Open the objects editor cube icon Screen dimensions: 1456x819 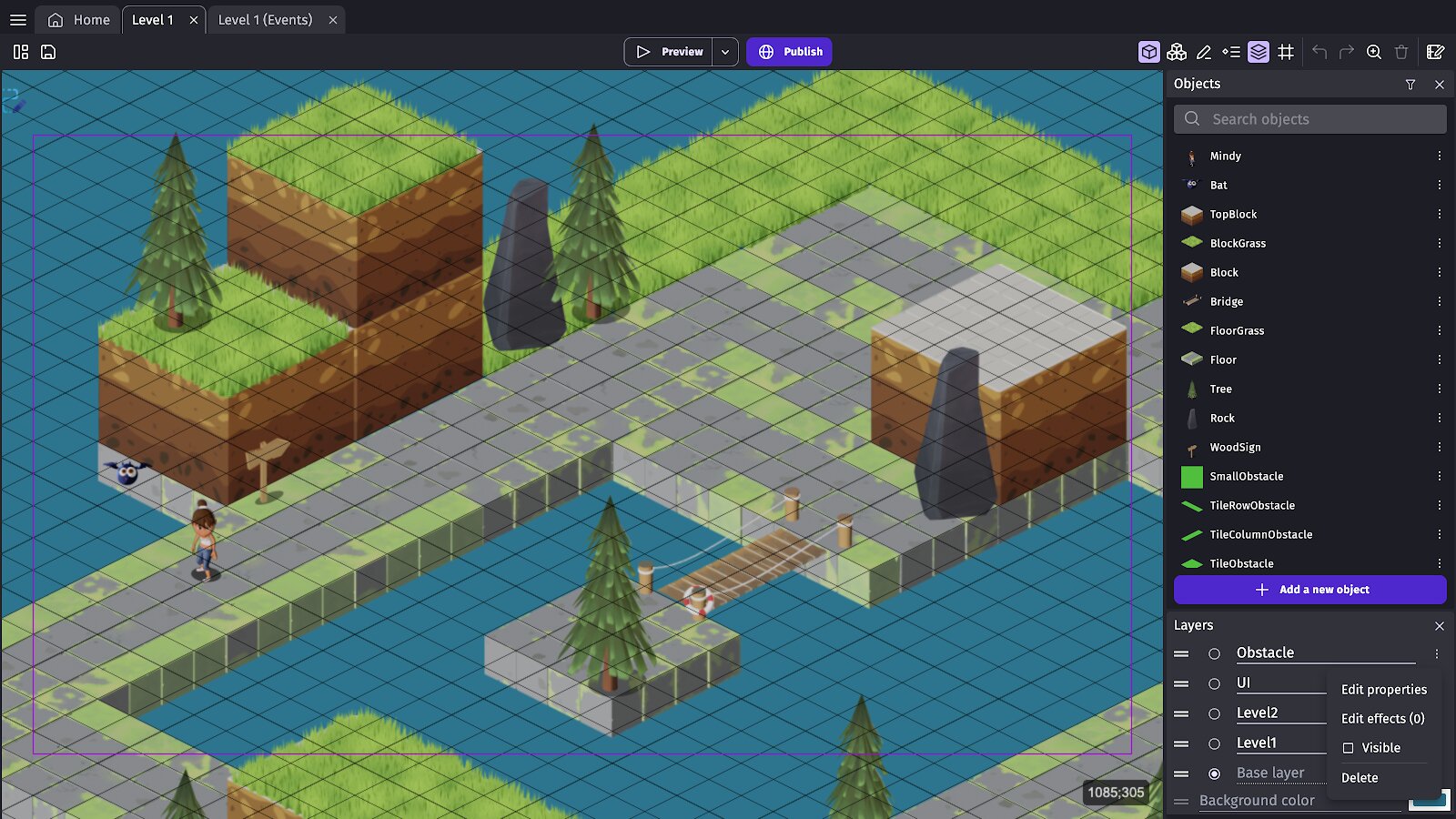pos(1149,52)
